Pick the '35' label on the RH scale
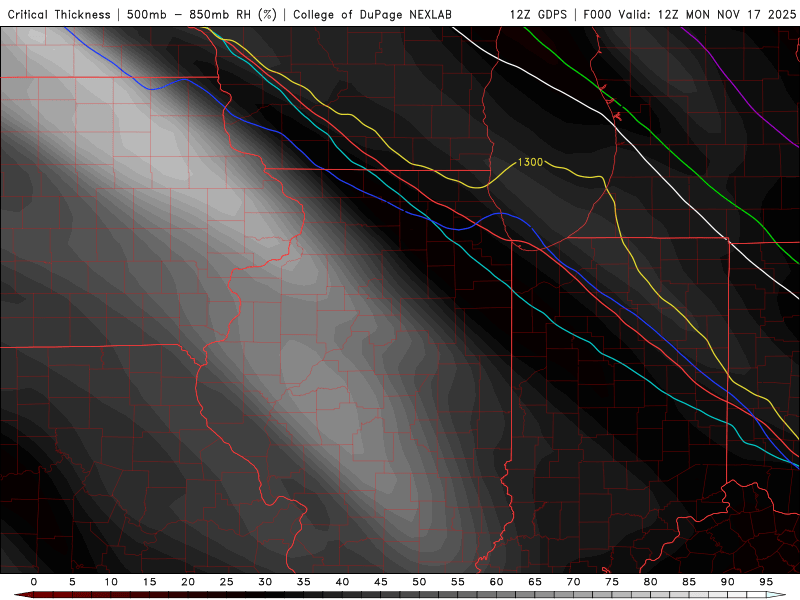Viewport: 800px width, 600px height. pyautogui.click(x=304, y=582)
